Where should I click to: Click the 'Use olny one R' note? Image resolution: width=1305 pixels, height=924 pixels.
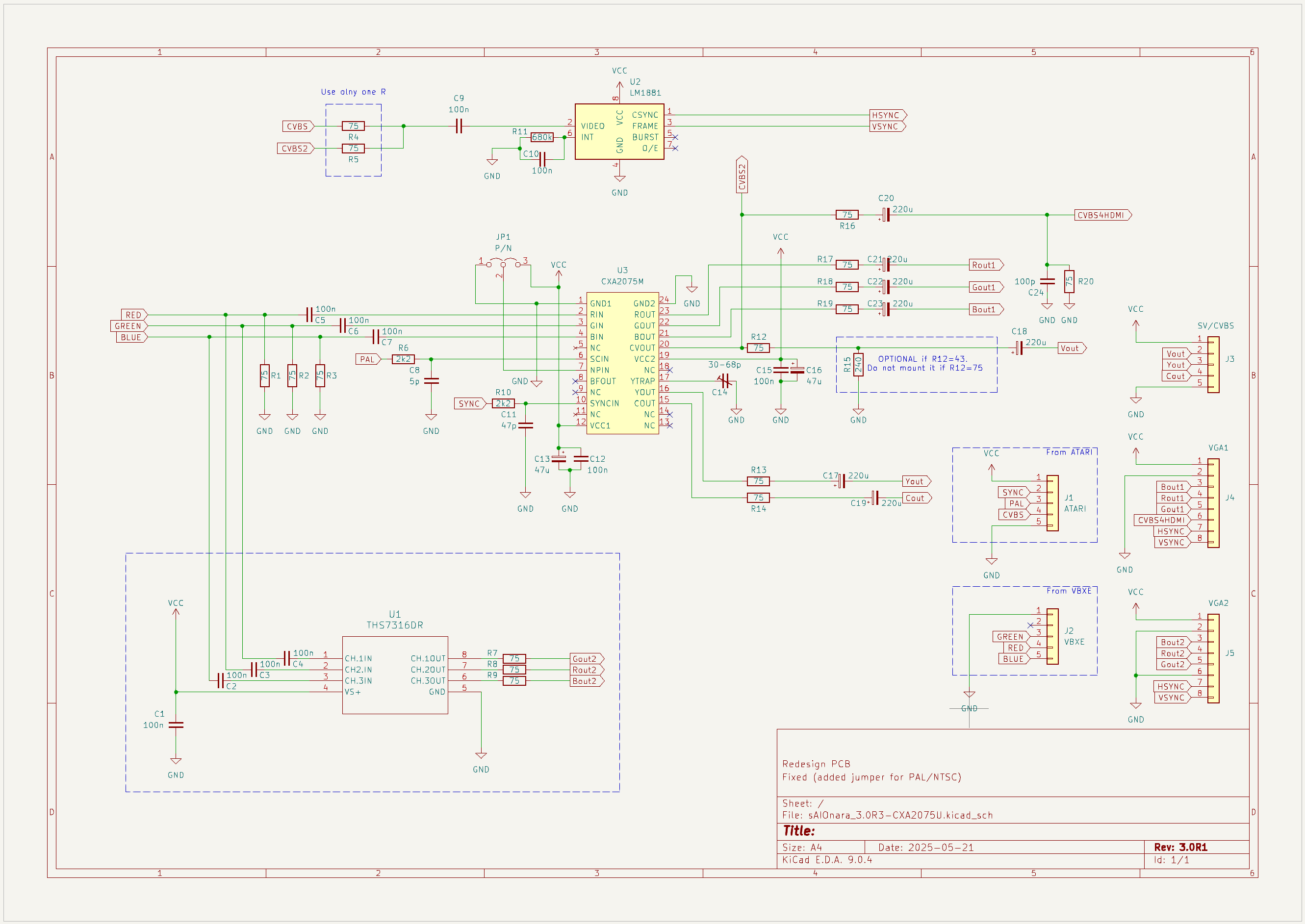[x=353, y=92]
